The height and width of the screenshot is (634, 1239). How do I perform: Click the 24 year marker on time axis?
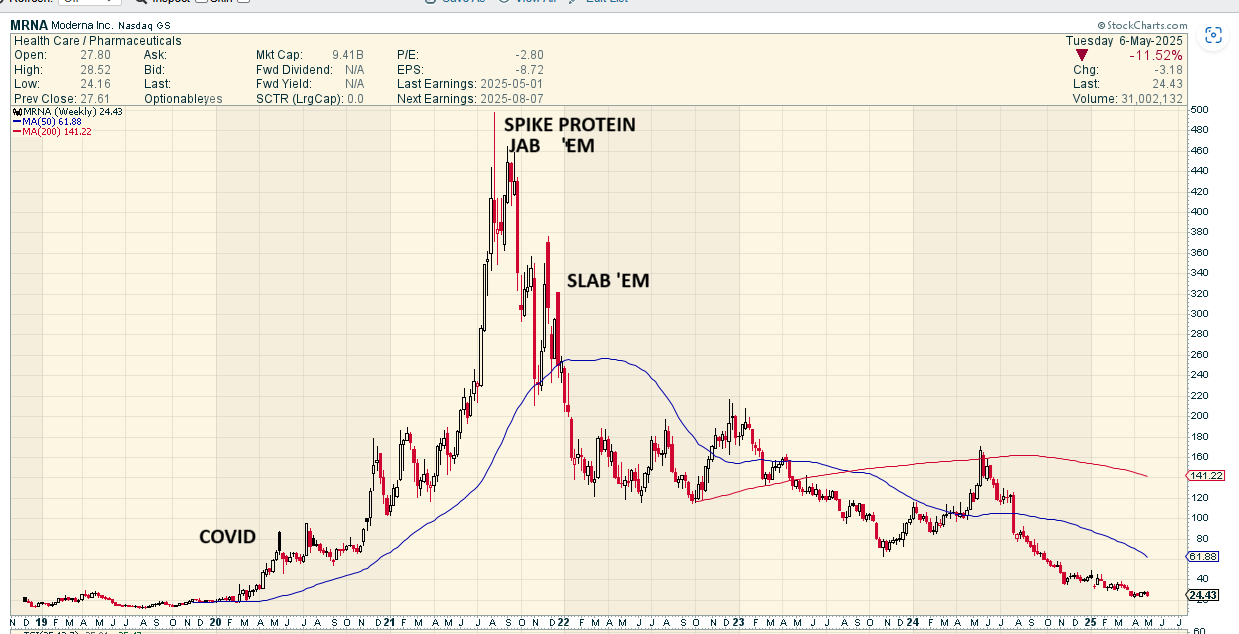pos(912,621)
